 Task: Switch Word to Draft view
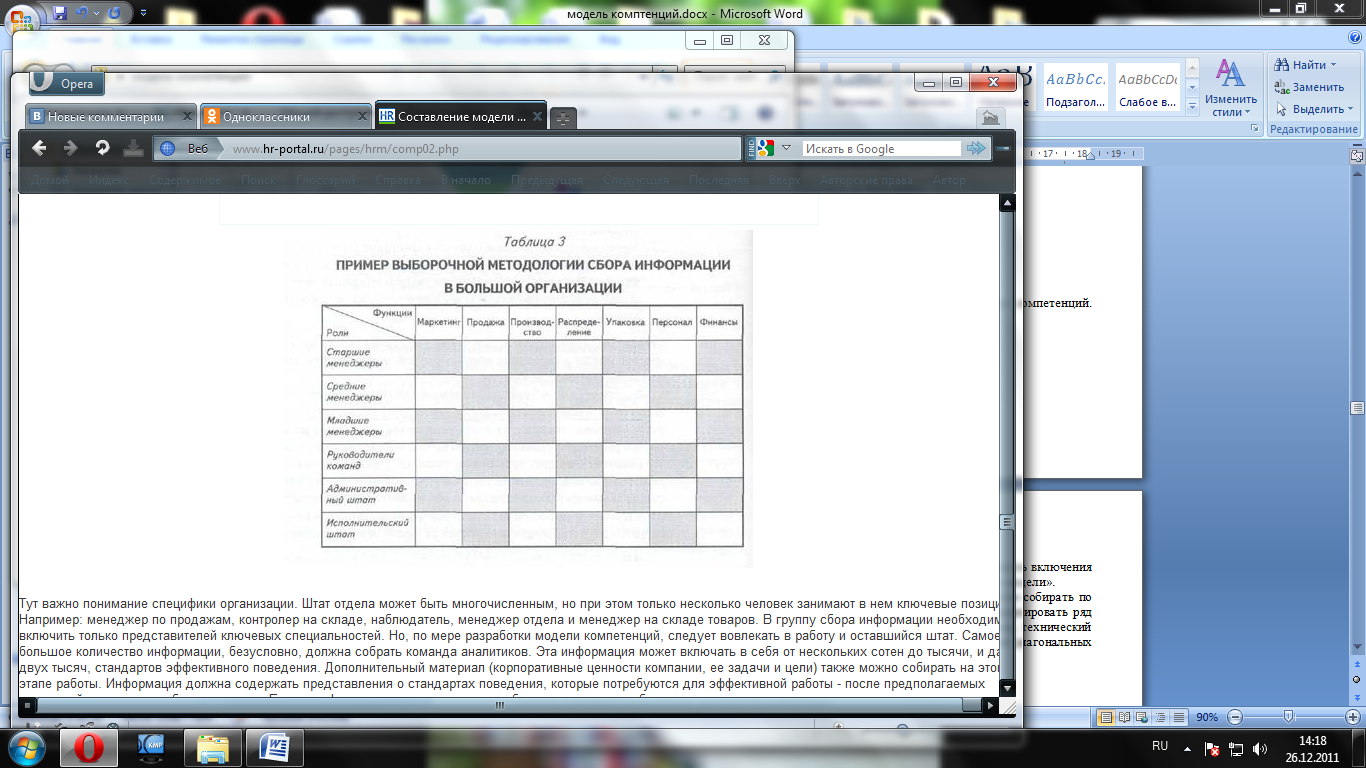(1179, 717)
